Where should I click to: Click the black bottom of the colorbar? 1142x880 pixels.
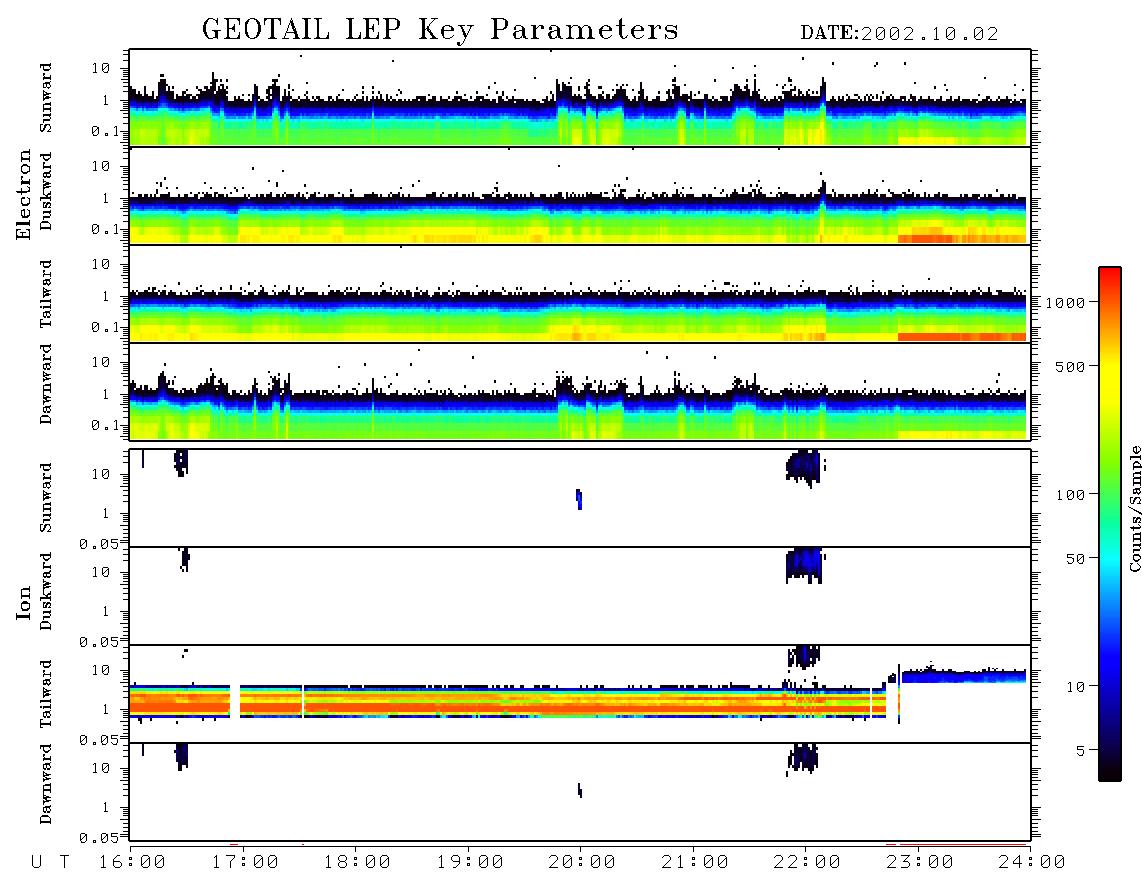point(1109,771)
